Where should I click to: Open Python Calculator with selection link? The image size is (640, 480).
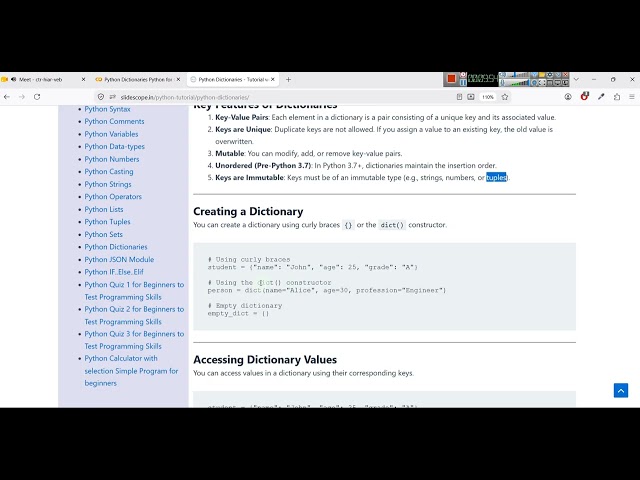tap(131, 371)
